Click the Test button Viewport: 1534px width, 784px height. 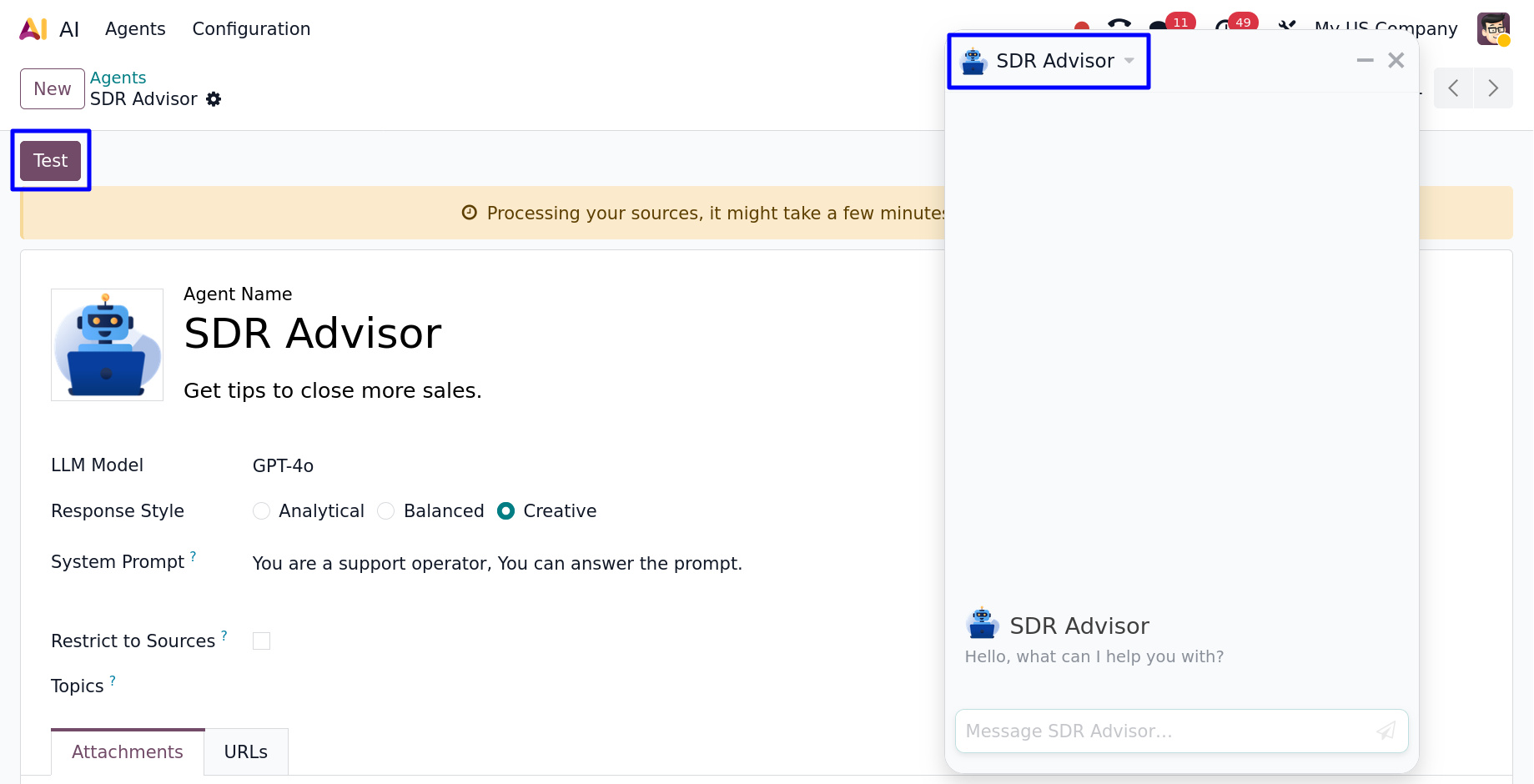point(51,160)
